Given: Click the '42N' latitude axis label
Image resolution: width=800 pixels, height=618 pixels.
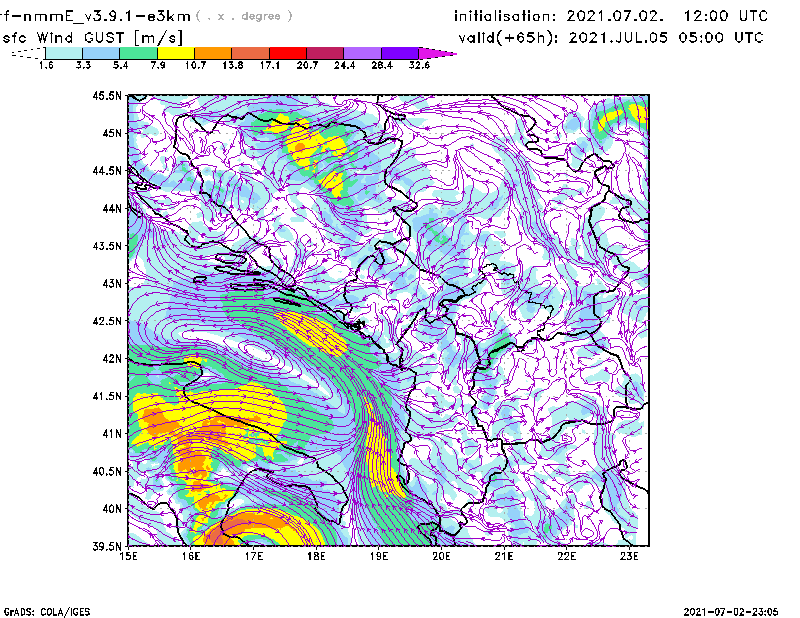Looking at the screenshot, I should pyautogui.click(x=112, y=359).
